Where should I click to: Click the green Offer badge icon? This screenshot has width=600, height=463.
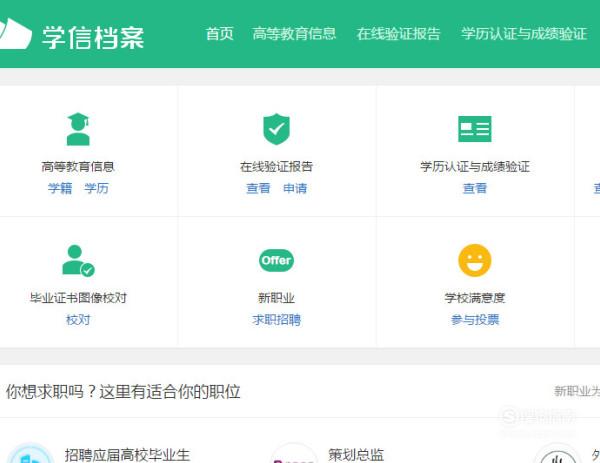[276, 260]
